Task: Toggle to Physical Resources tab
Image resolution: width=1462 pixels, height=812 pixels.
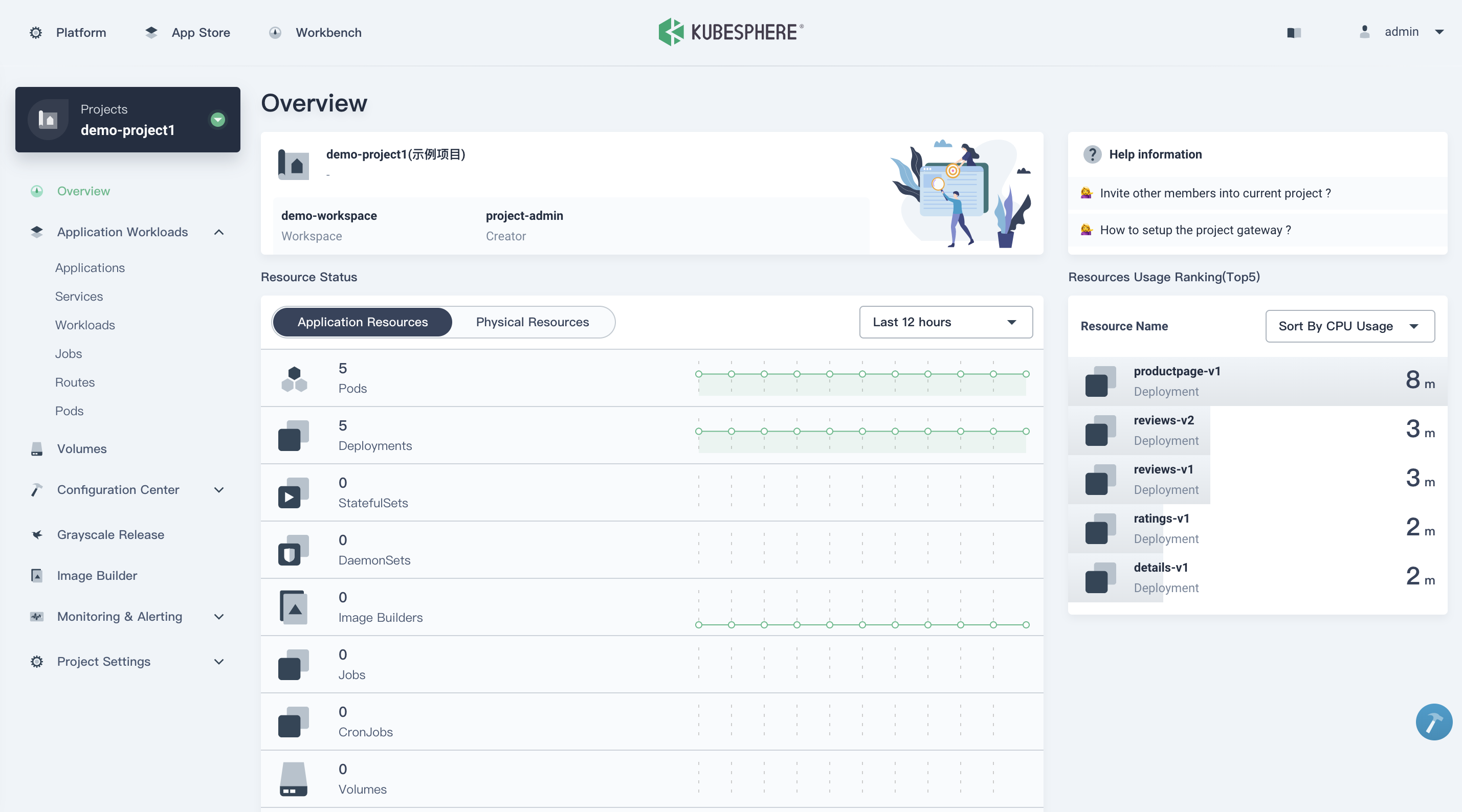Action: 532,321
